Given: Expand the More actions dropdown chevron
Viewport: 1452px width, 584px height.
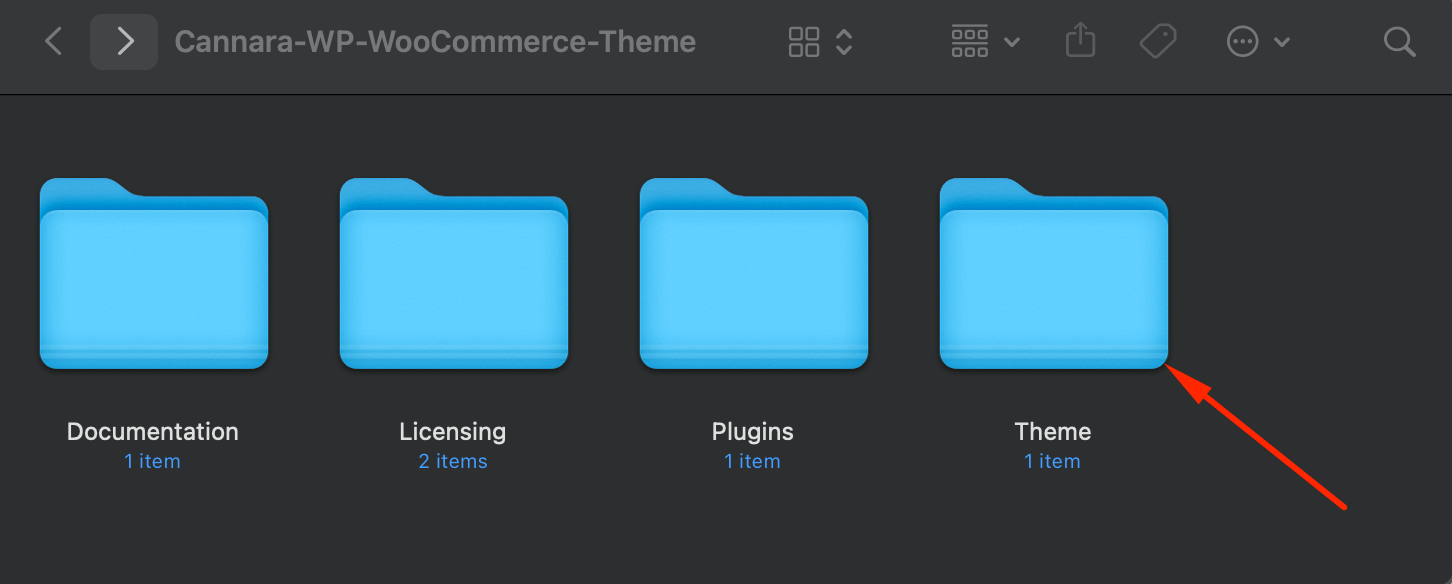Looking at the screenshot, I should tap(1282, 42).
